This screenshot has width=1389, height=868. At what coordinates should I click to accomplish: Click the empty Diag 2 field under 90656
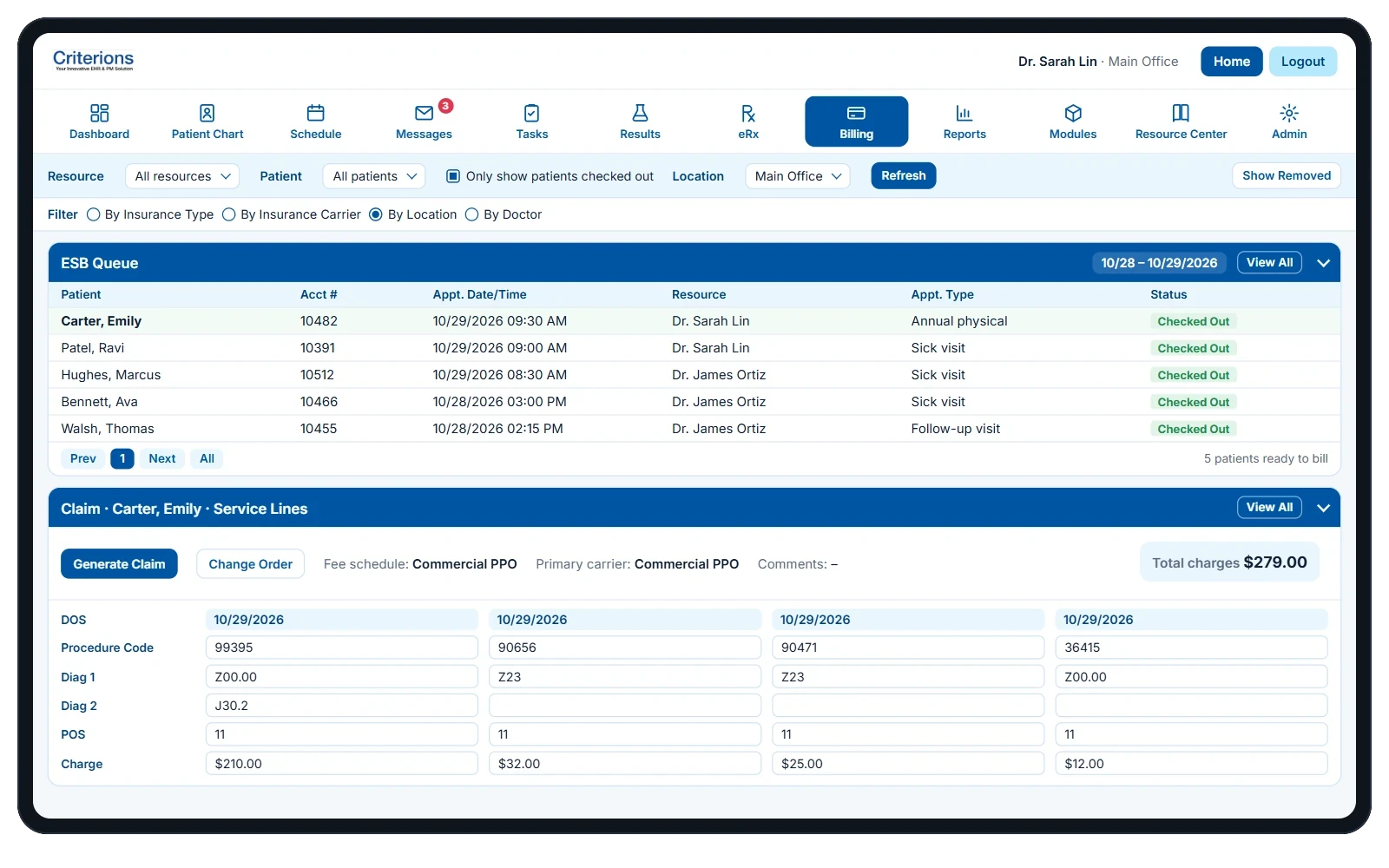[x=625, y=706]
